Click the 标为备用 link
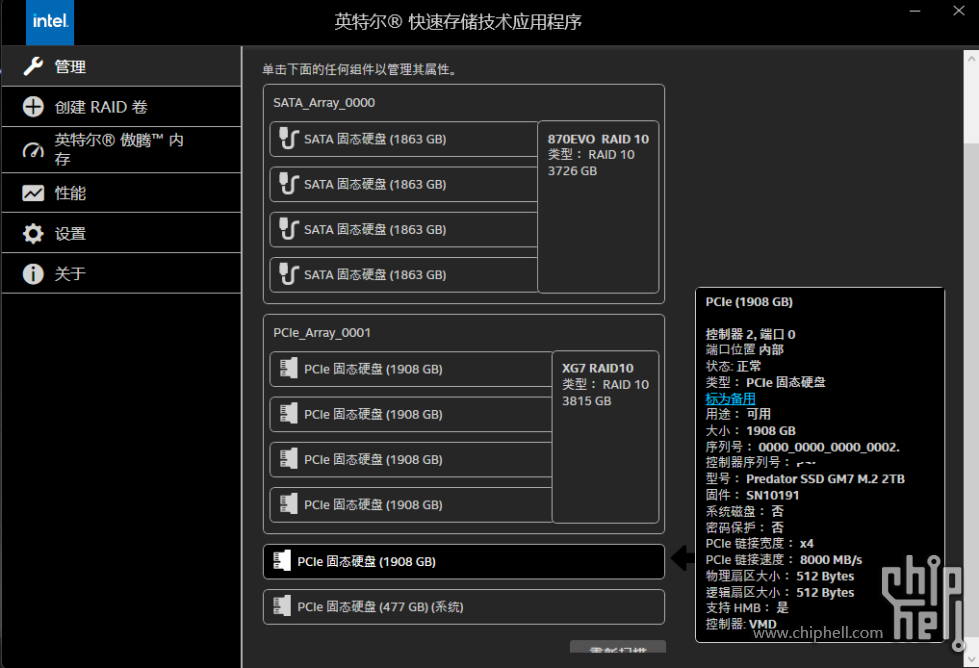 point(731,398)
